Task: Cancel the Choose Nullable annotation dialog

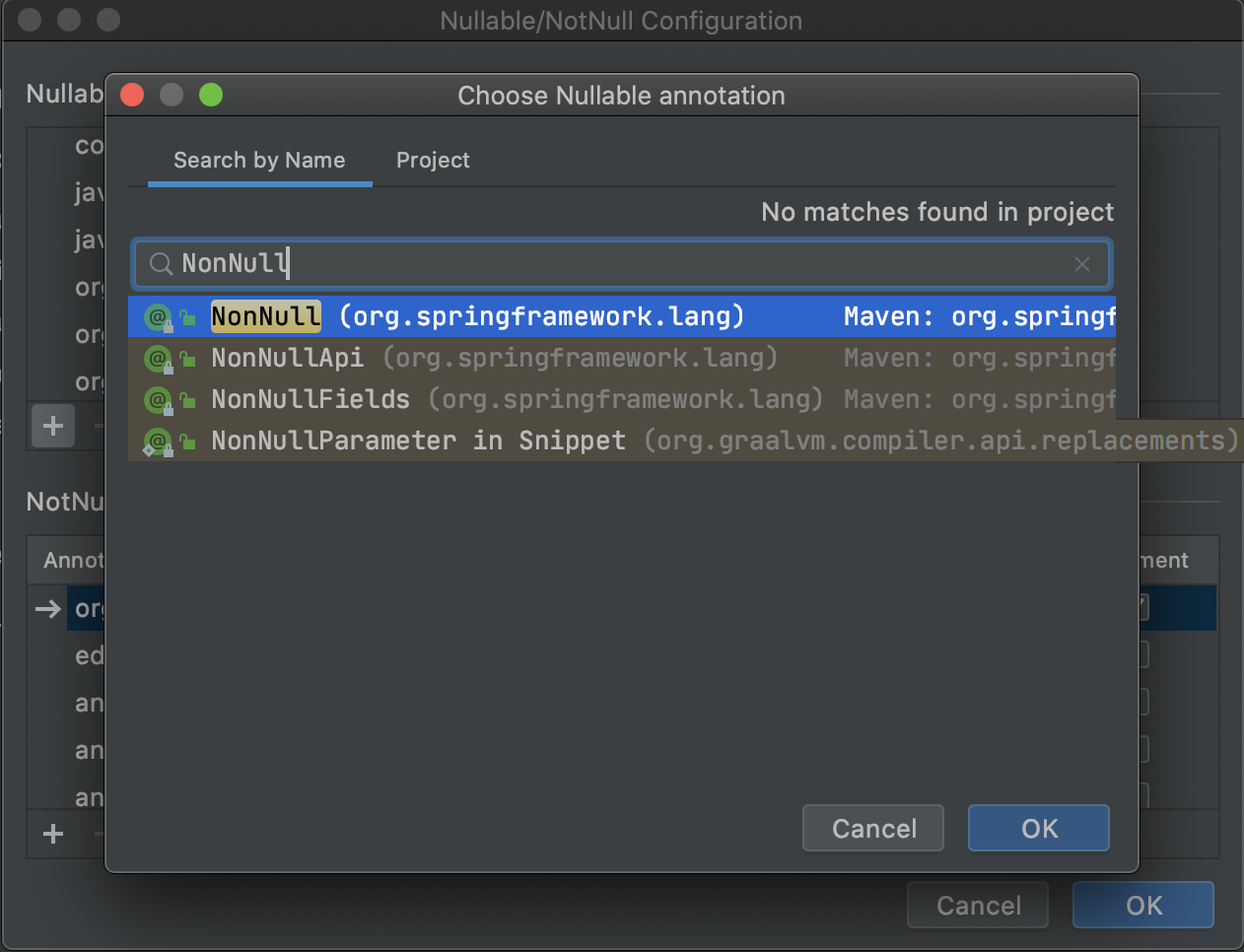Action: click(x=873, y=828)
